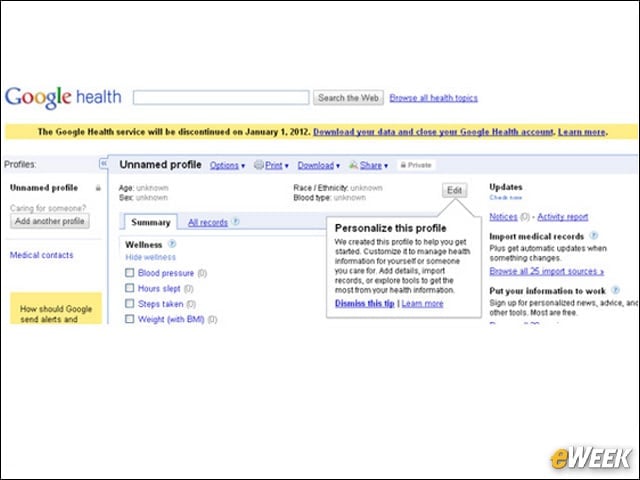Image resolution: width=640 pixels, height=480 pixels.
Task: Click the share people icon beside Share
Action: click(353, 165)
